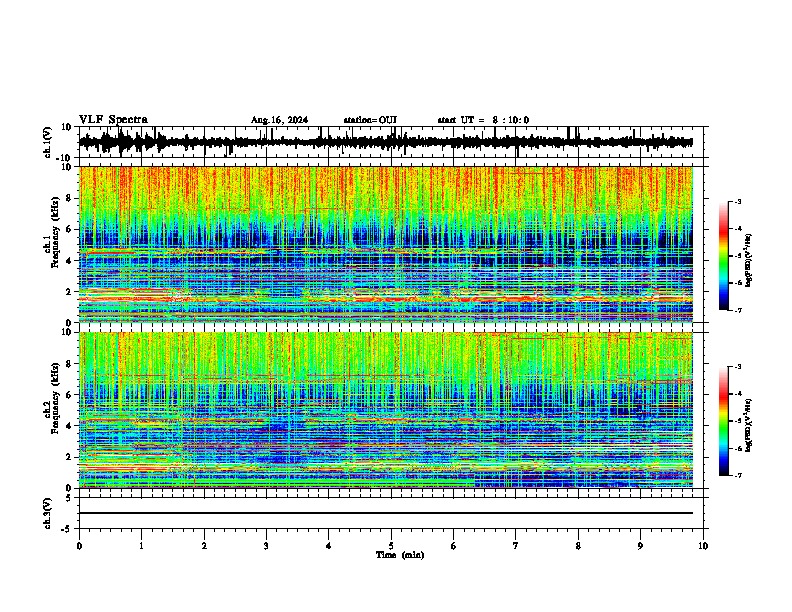The width and height of the screenshot is (792, 612).
Task: Click the "2" kHz tick of ch.2 spectrogram
Action: click(x=69, y=456)
